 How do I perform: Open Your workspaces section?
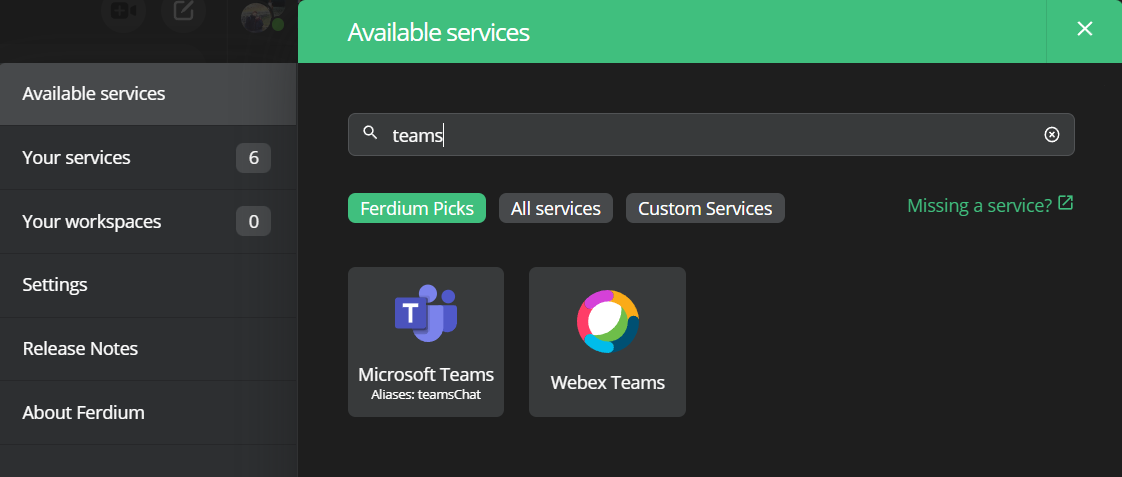click(x=148, y=222)
